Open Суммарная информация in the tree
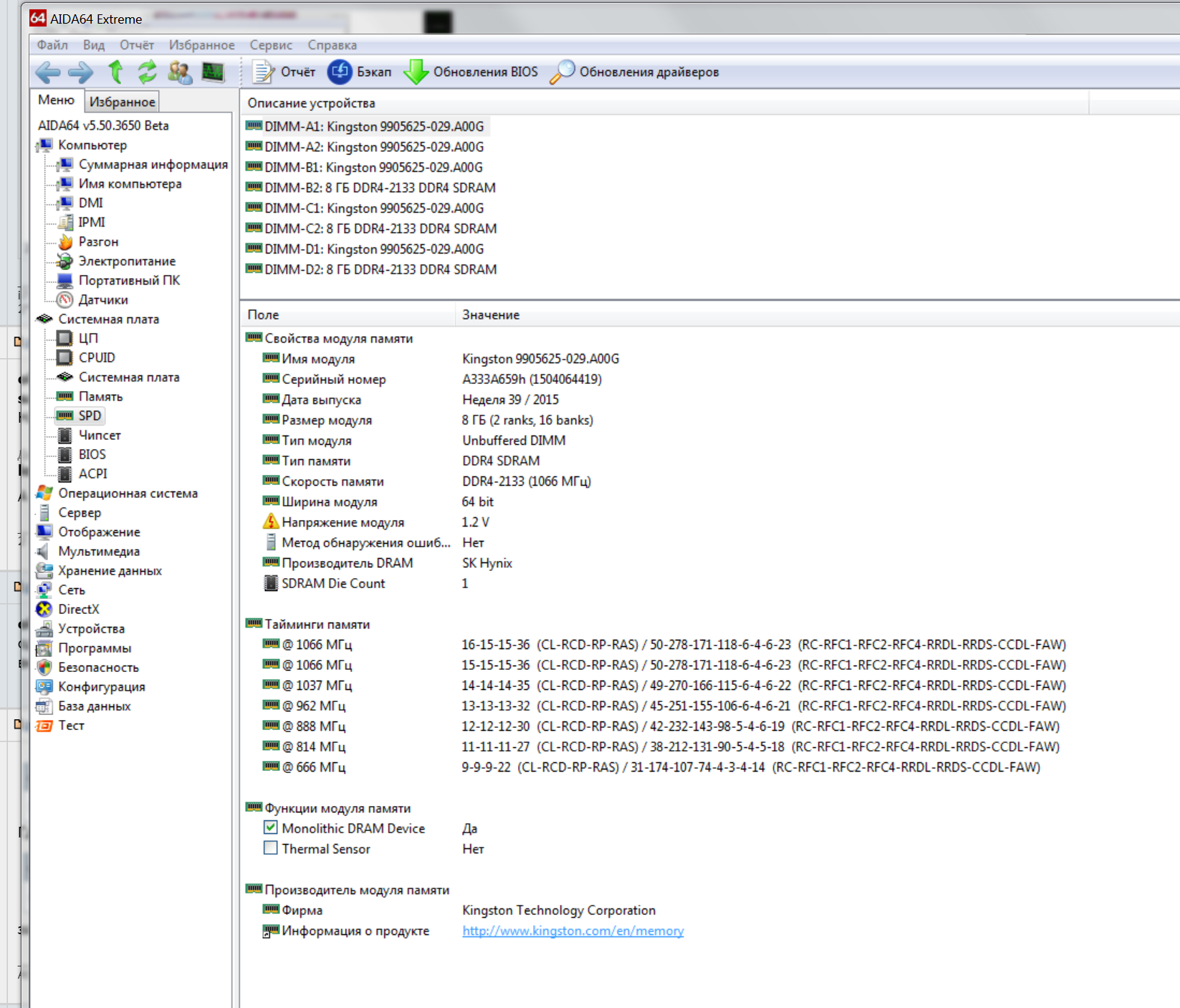Viewport: 1180px width, 1008px height. [x=153, y=164]
